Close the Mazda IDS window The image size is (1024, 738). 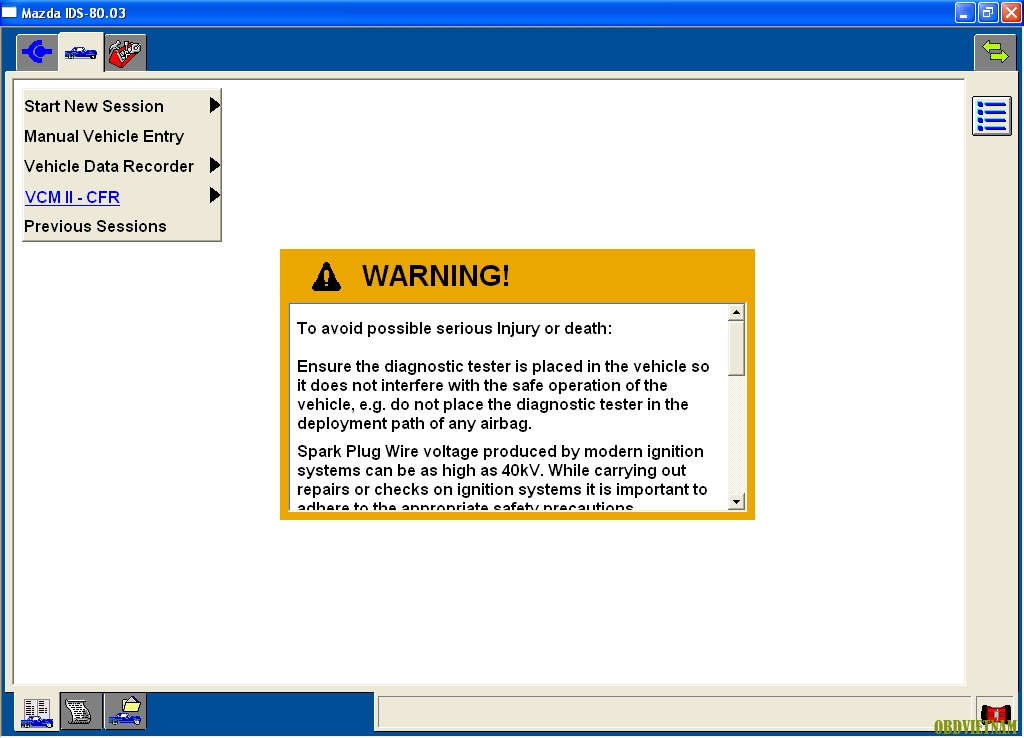(1011, 12)
